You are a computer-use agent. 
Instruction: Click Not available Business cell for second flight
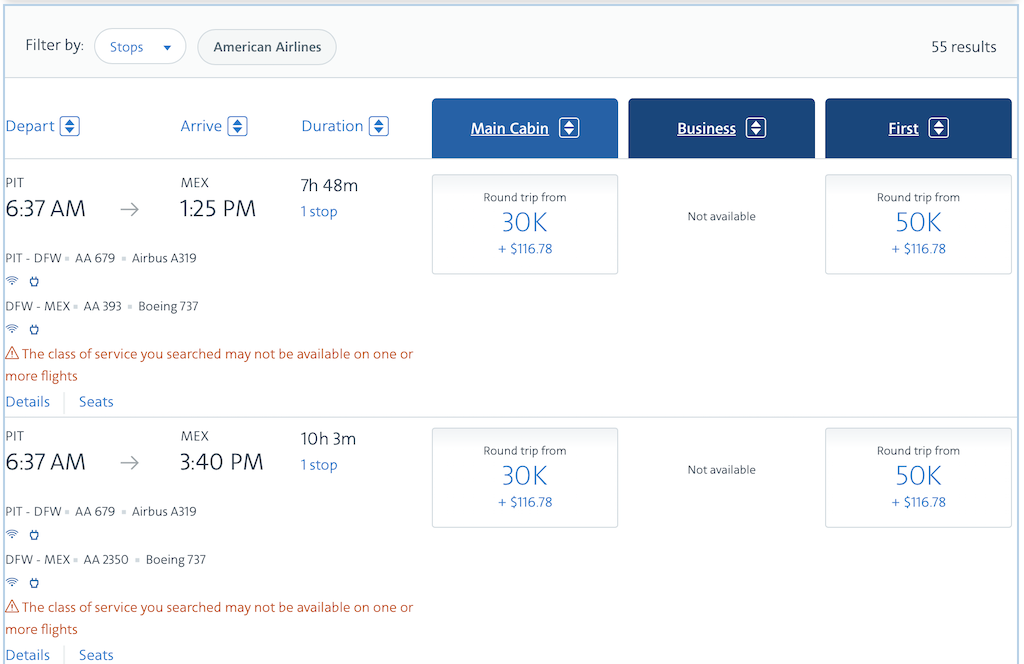tap(722, 469)
